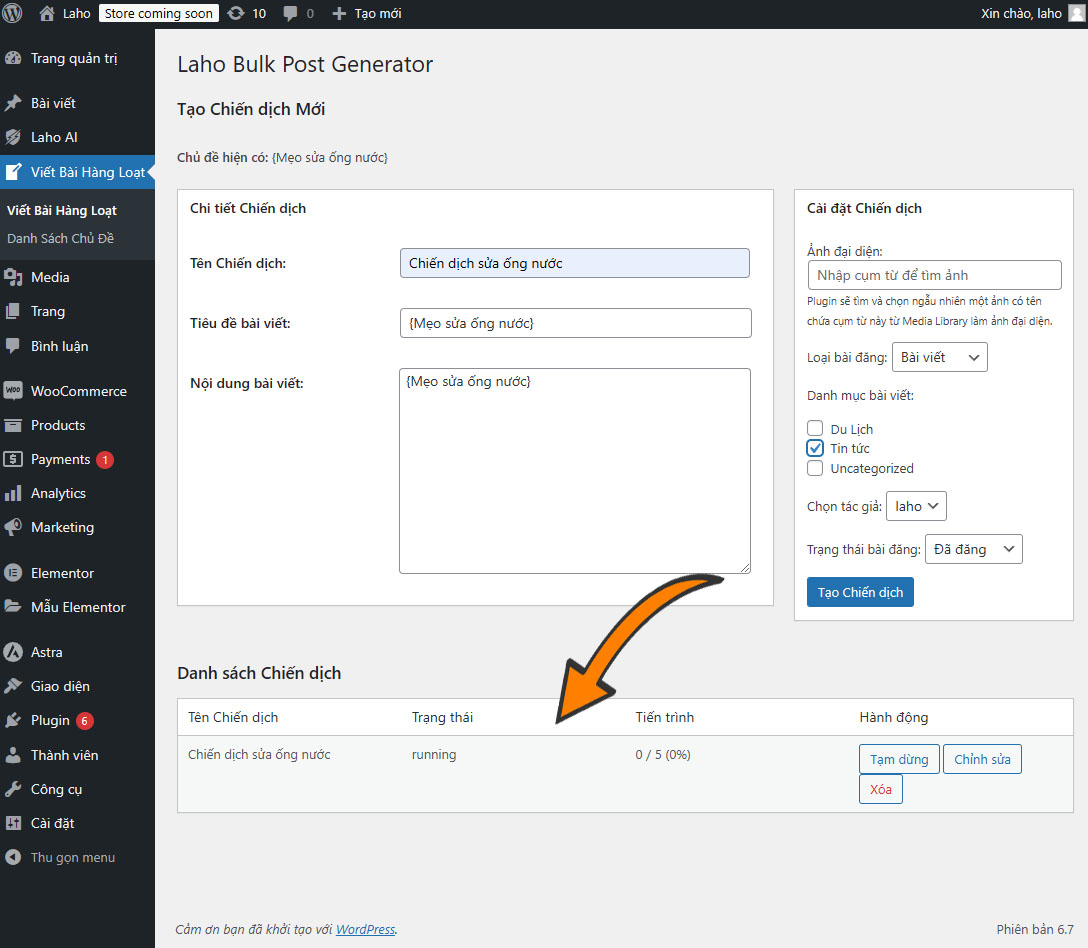Expand the Chọn tác giả author dropdown
This screenshot has width=1088, height=948.
coord(916,506)
